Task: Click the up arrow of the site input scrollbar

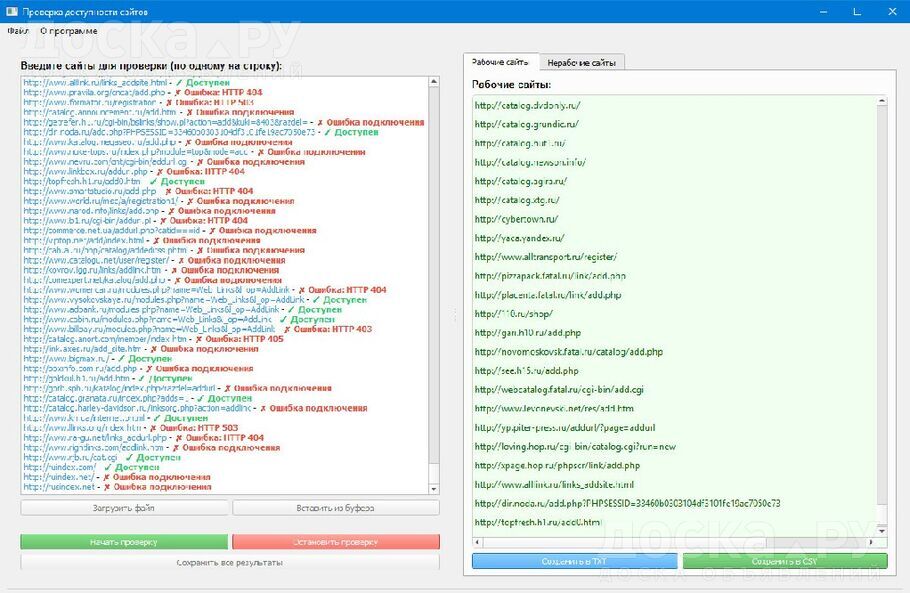Action: tap(433, 80)
